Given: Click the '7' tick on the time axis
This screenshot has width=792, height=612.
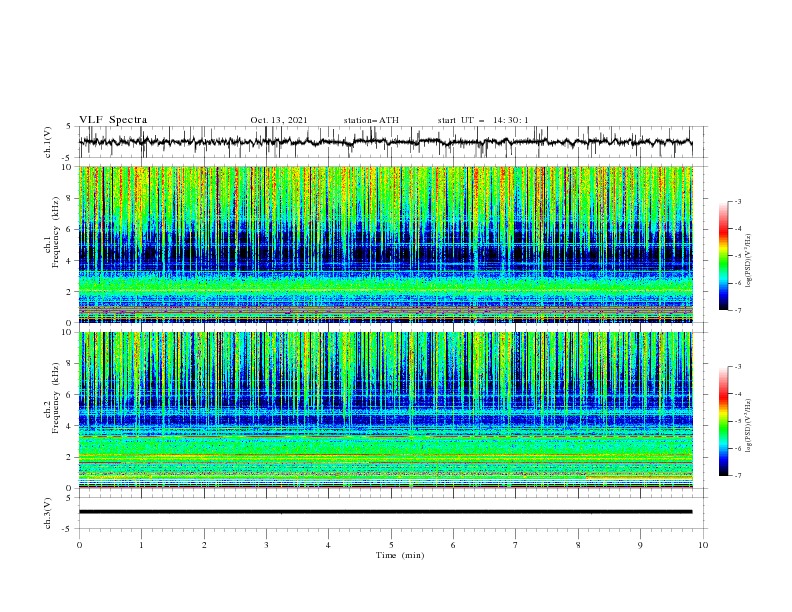Looking at the screenshot, I should (516, 545).
